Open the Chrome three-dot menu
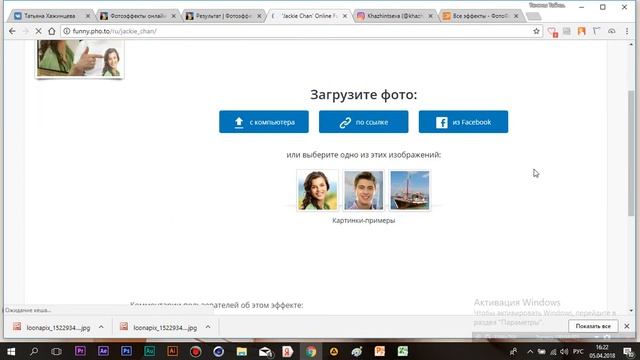640x360 pixels. pos(627,31)
